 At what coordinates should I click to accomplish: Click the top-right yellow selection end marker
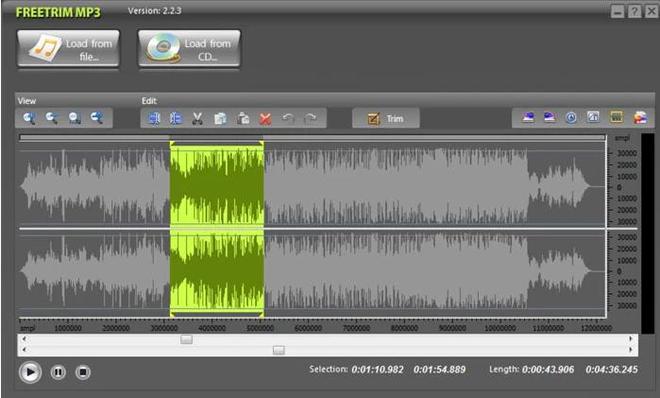pyautogui.click(x=261, y=144)
